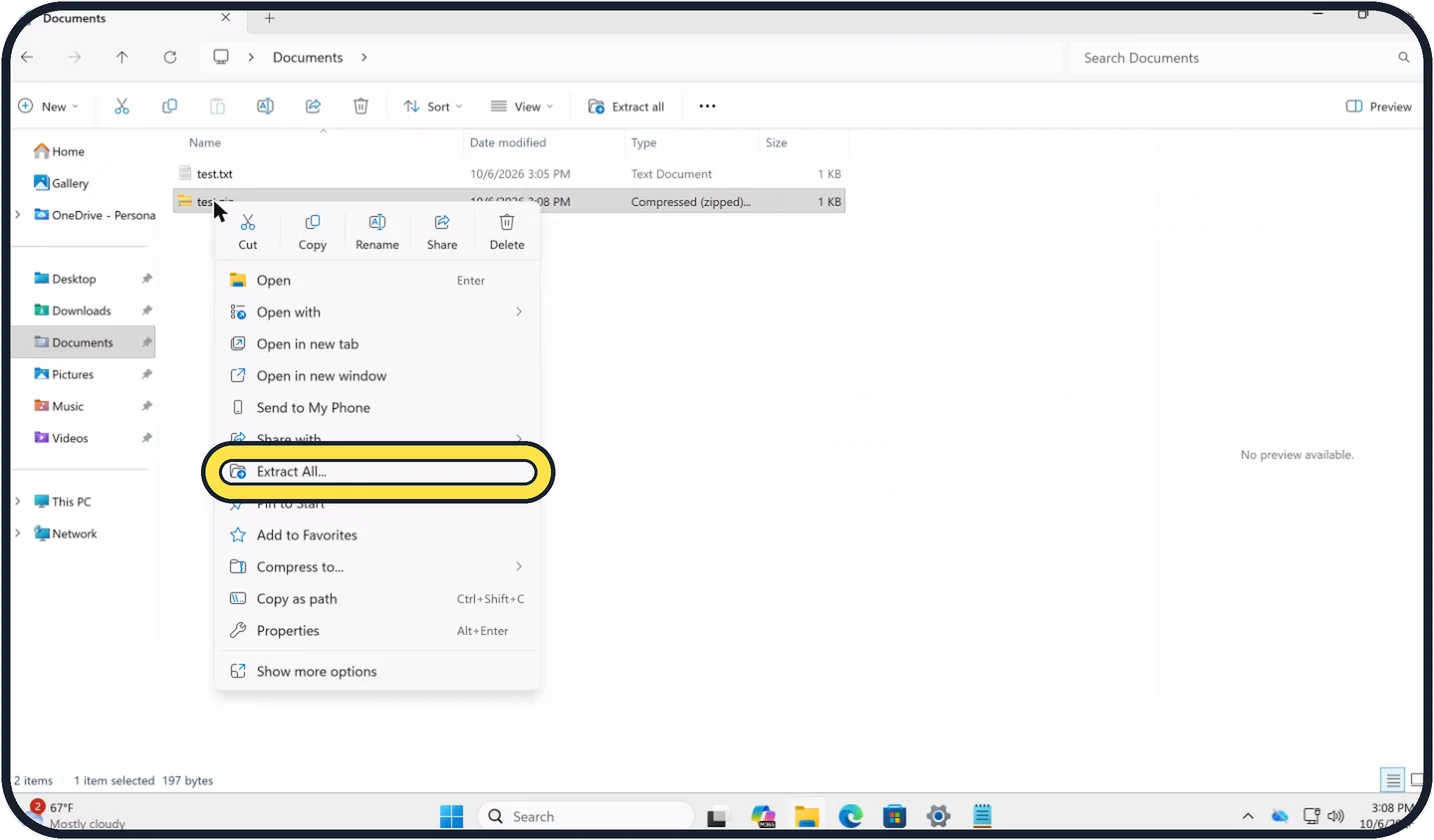Switch to the details view layout icon
1434x840 pixels.
[x=1393, y=780]
